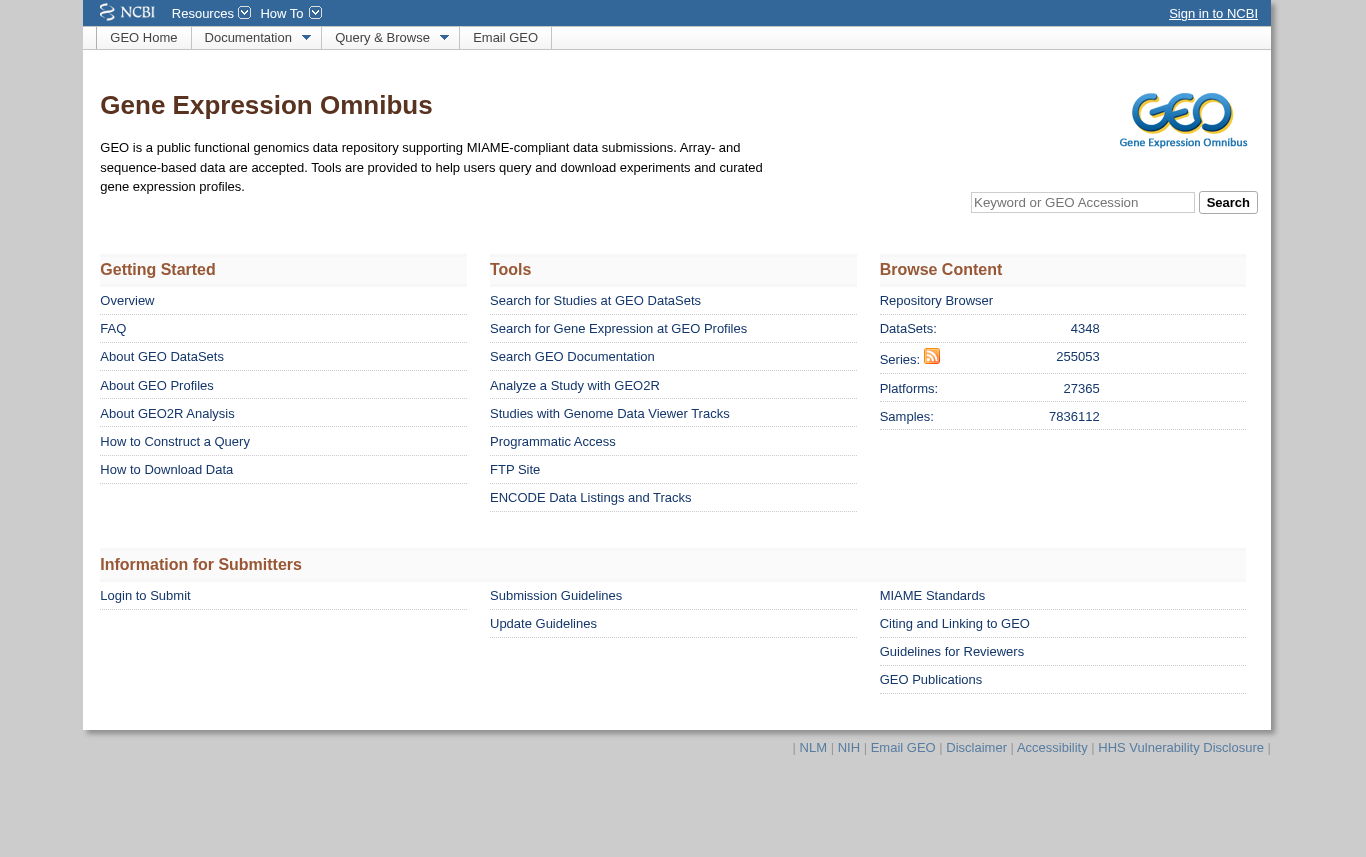Click the Series: label link
The image size is (1366, 857).
[x=900, y=360]
